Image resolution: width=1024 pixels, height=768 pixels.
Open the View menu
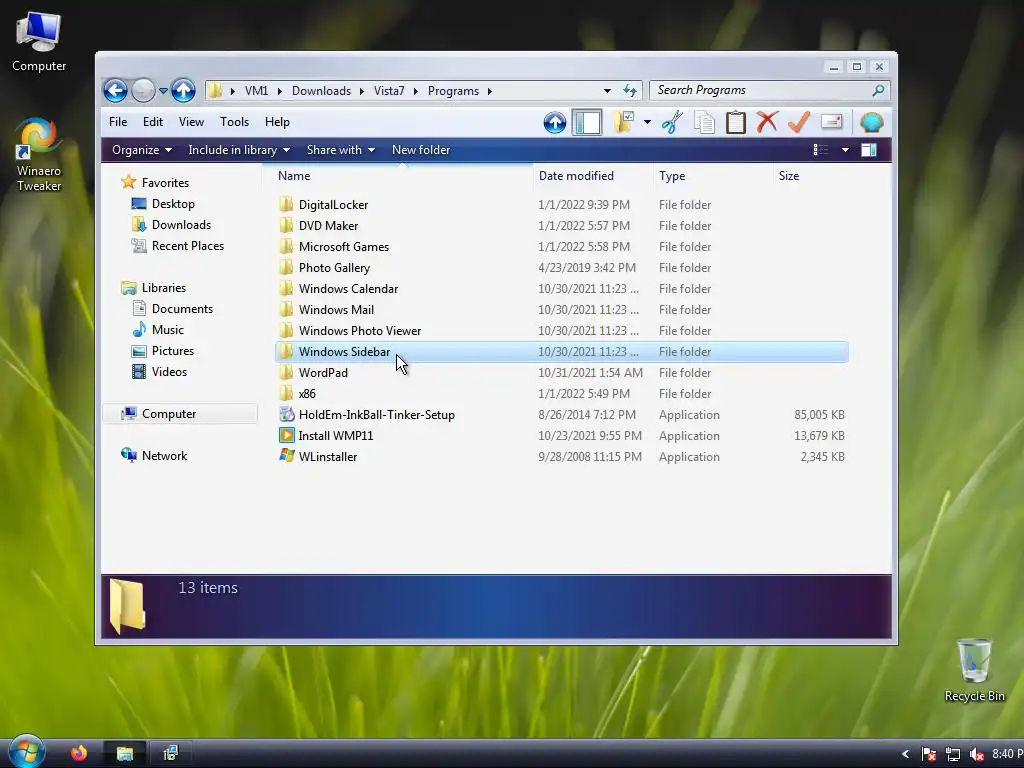191,122
